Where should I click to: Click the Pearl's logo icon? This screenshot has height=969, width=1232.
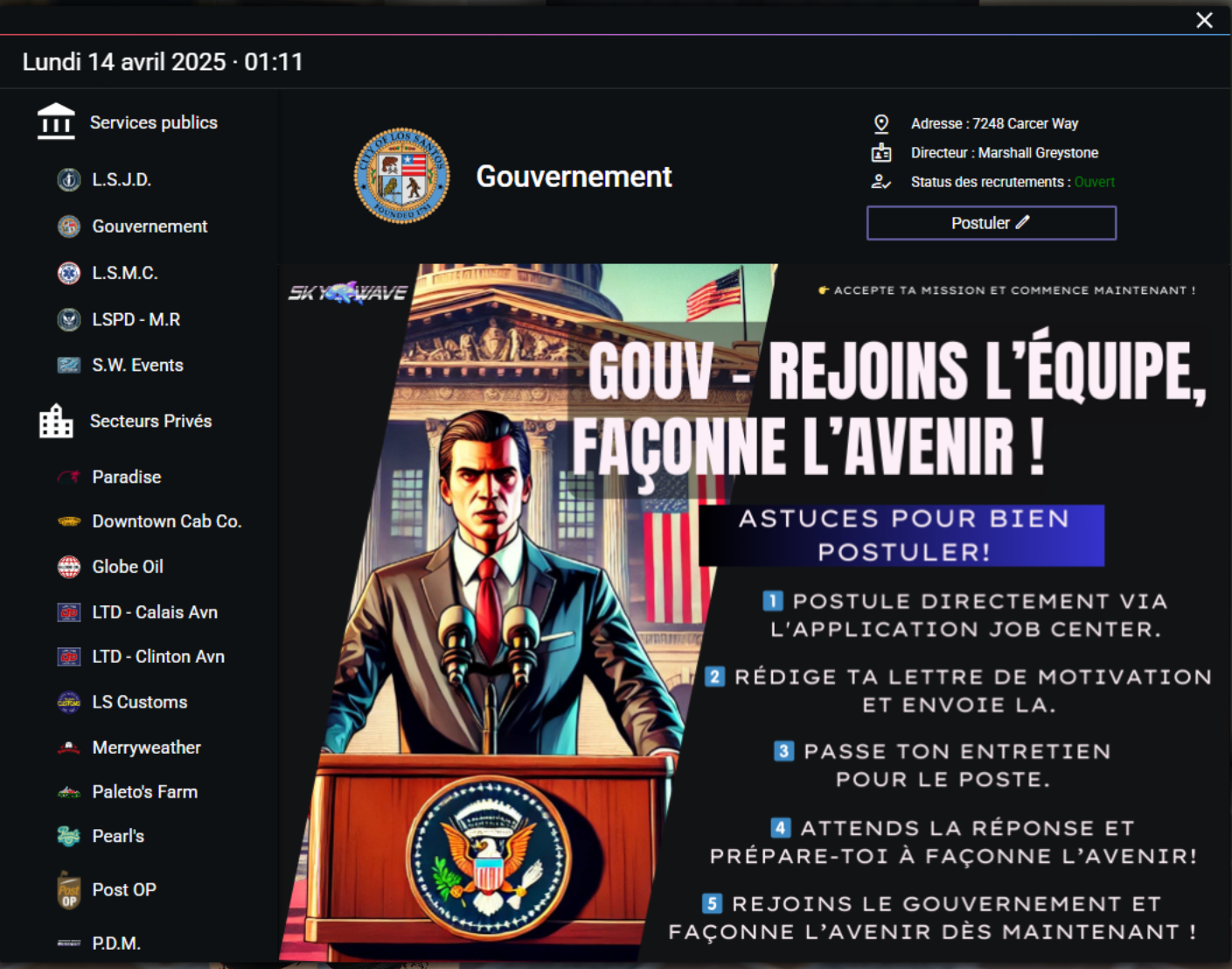pyautogui.click(x=69, y=836)
